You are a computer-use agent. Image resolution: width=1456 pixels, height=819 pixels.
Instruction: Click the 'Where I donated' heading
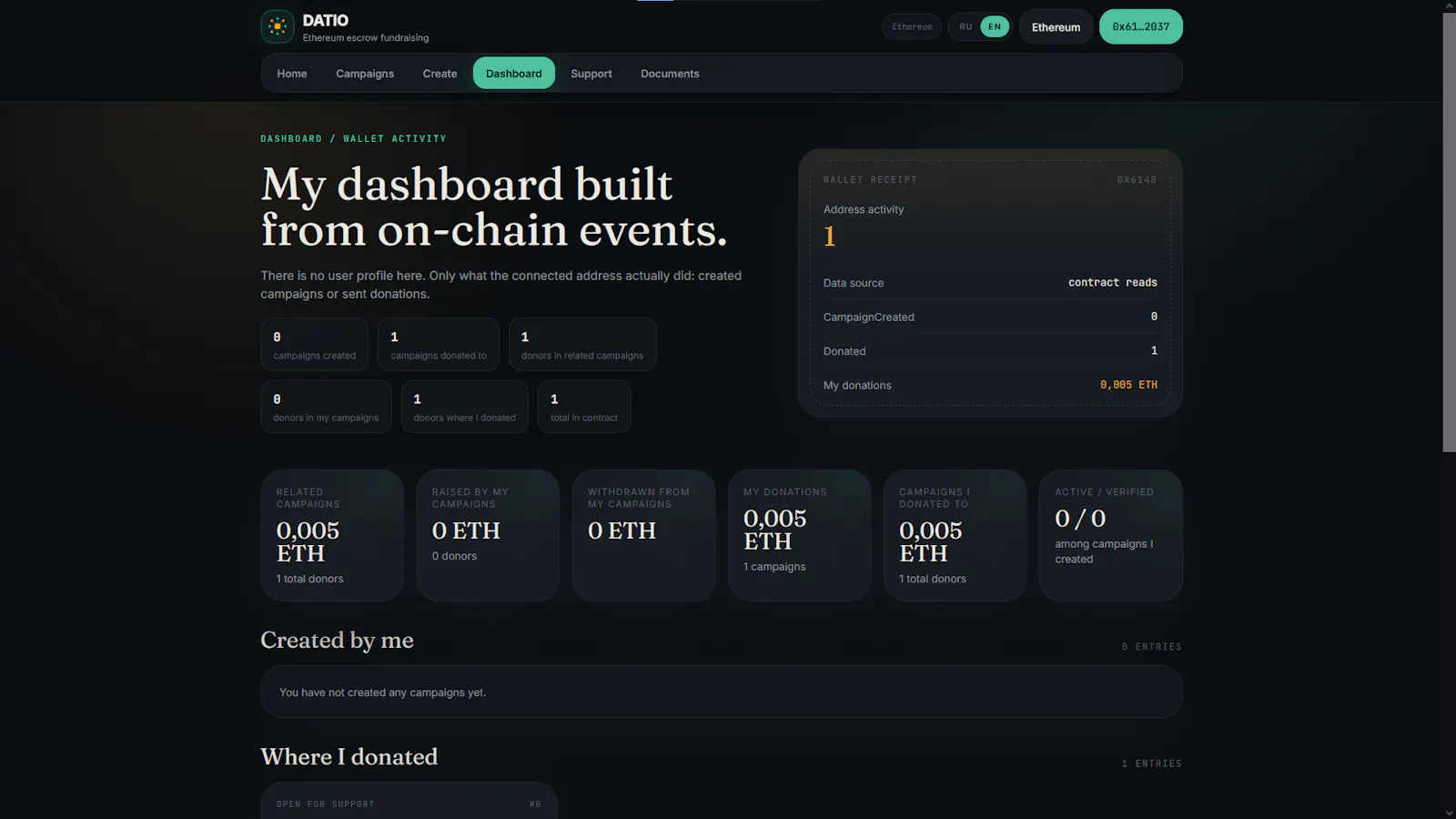pos(349,757)
